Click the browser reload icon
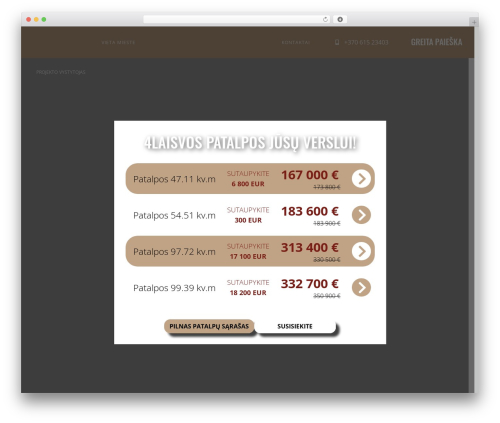The width and height of the screenshot is (500, 423). coord(325,19)
